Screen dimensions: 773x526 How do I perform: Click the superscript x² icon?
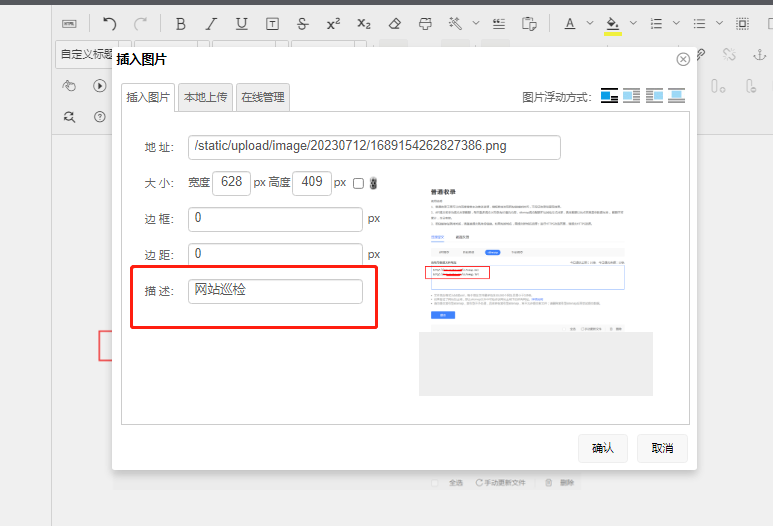point(333,23)
